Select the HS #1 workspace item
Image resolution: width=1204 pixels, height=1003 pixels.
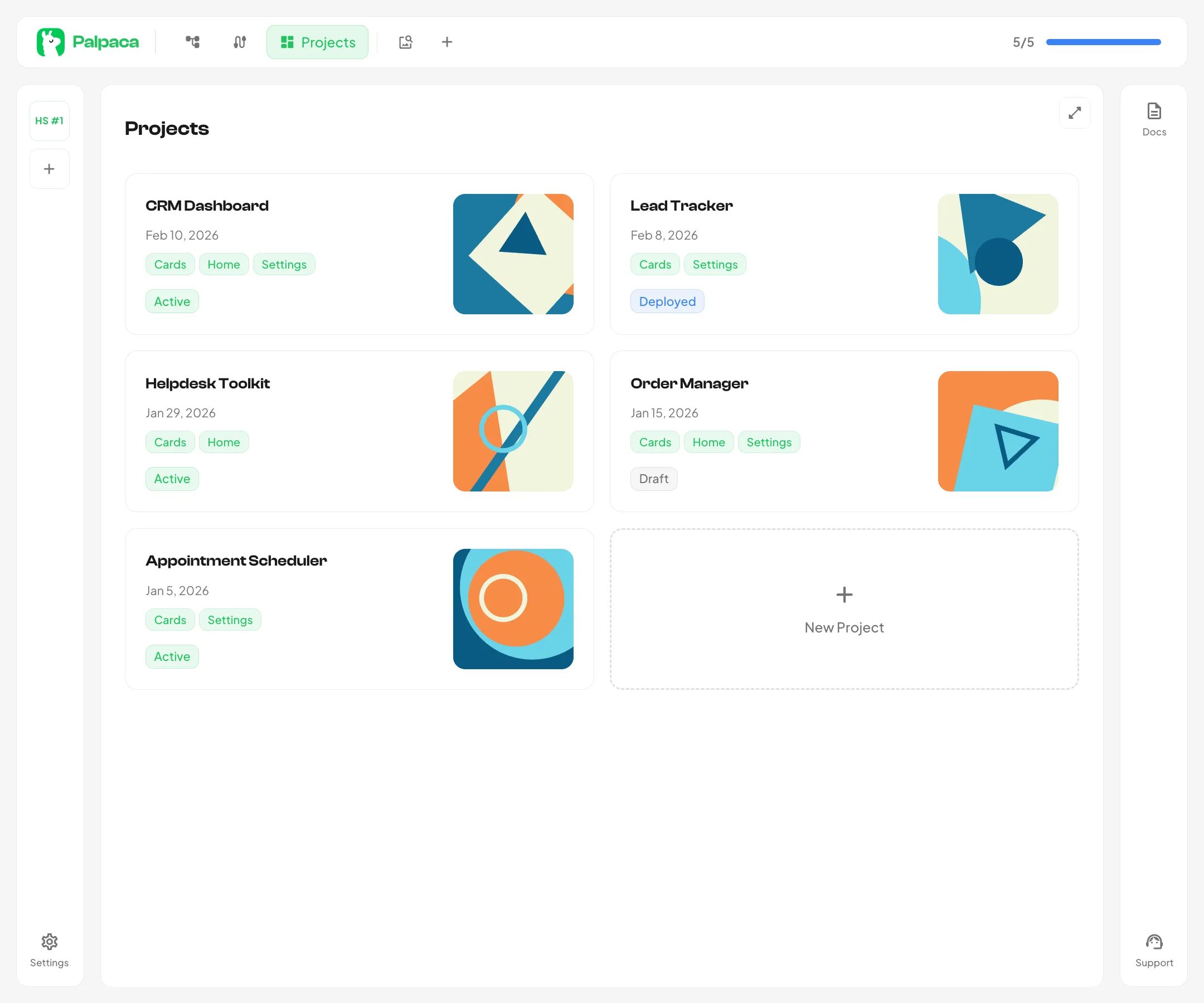(49, 120)
